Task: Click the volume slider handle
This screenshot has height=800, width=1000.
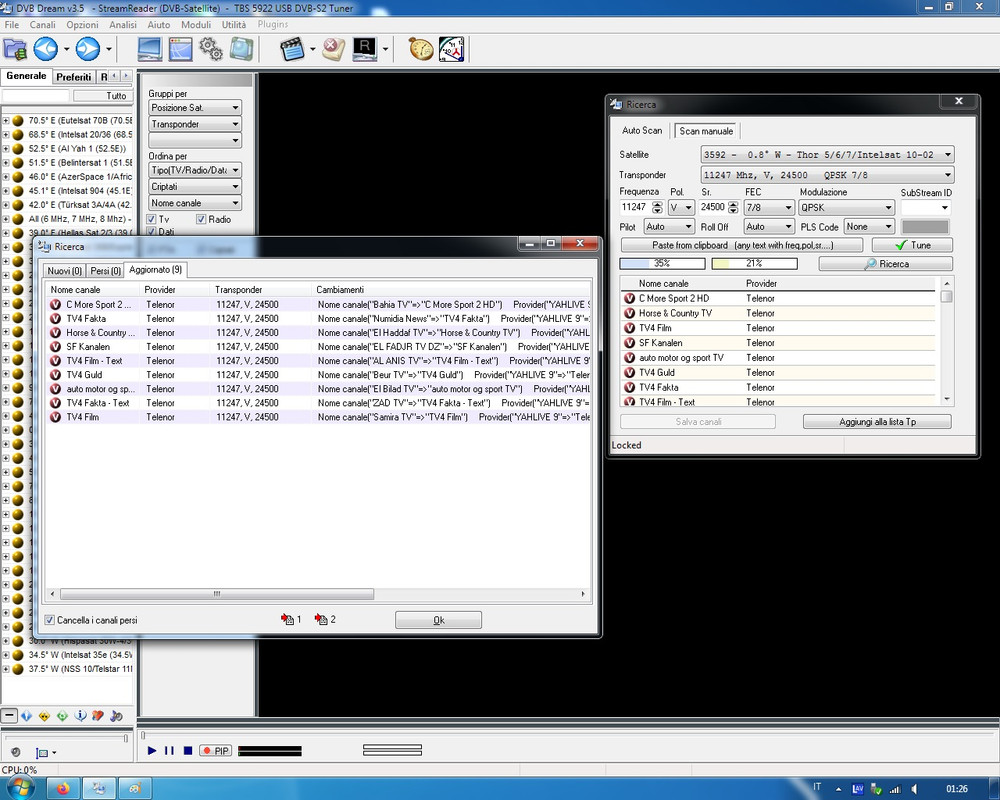Action: tap(126, 738)
